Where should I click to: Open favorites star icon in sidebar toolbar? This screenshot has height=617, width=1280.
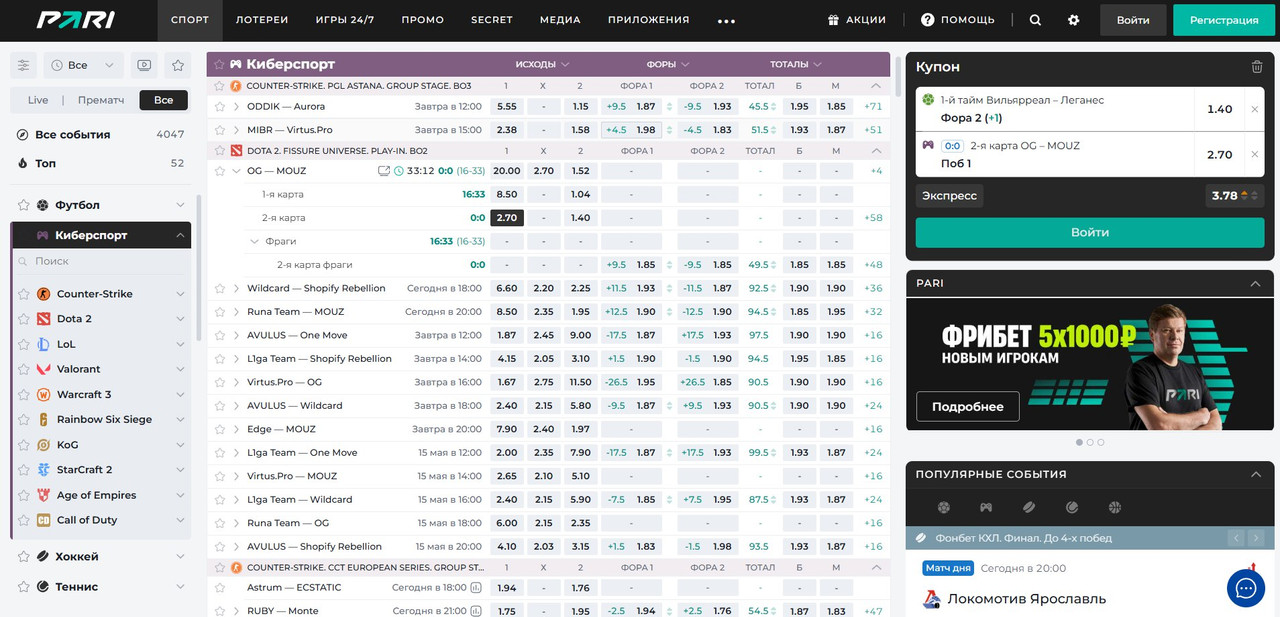(x=178, y=65)
